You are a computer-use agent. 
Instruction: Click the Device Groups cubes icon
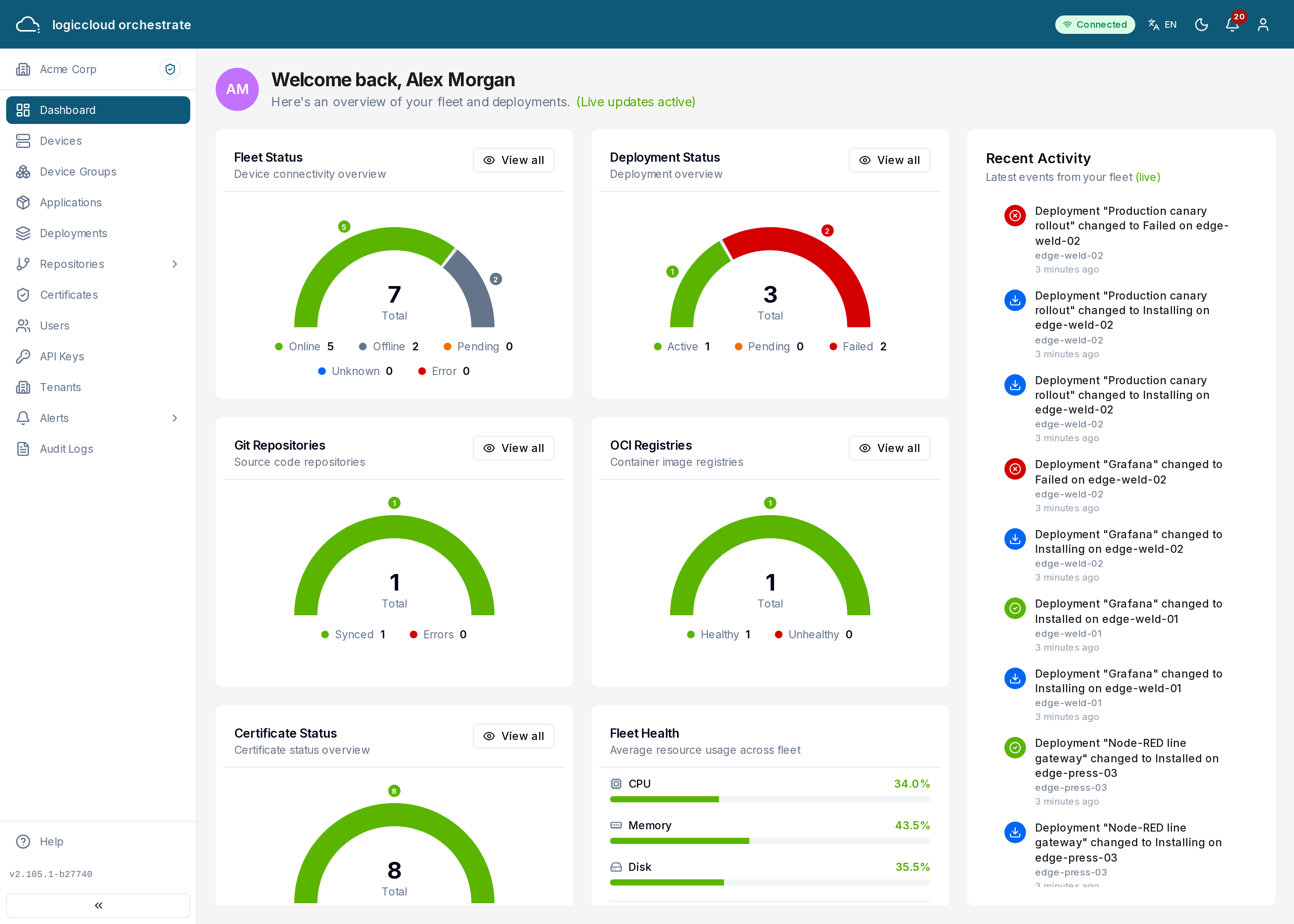coord(23,172)
